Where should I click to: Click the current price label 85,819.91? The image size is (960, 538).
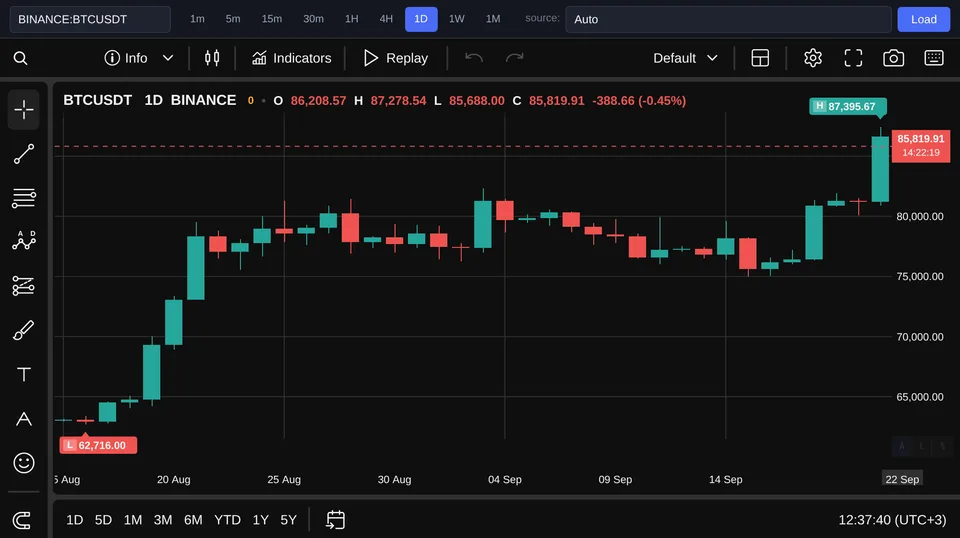tap(921, 146)
